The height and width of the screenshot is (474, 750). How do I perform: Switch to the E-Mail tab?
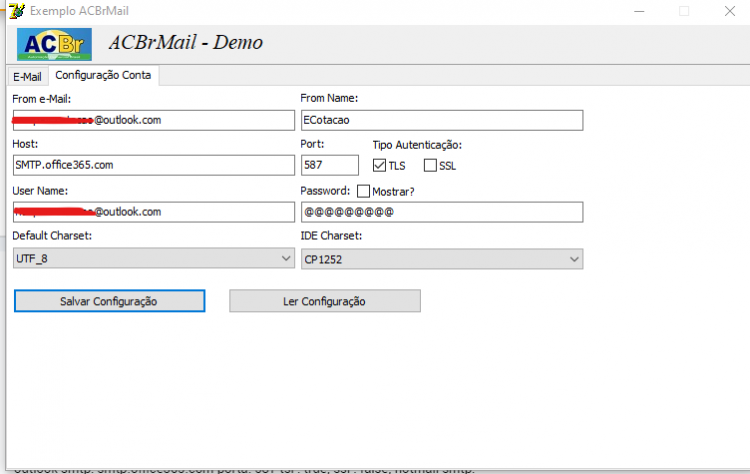(x=27, y=77)
